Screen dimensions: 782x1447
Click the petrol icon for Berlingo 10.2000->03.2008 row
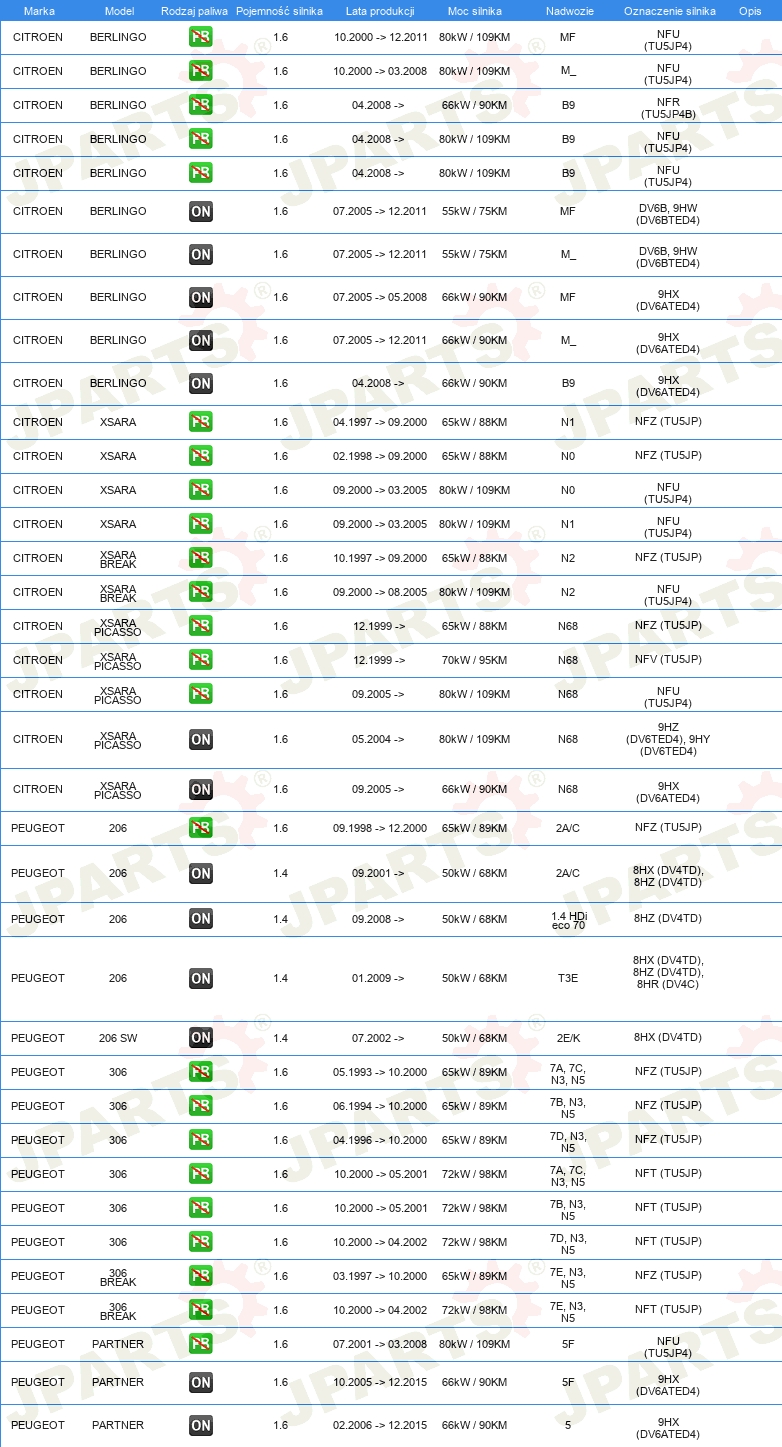[x=201, y=72]
